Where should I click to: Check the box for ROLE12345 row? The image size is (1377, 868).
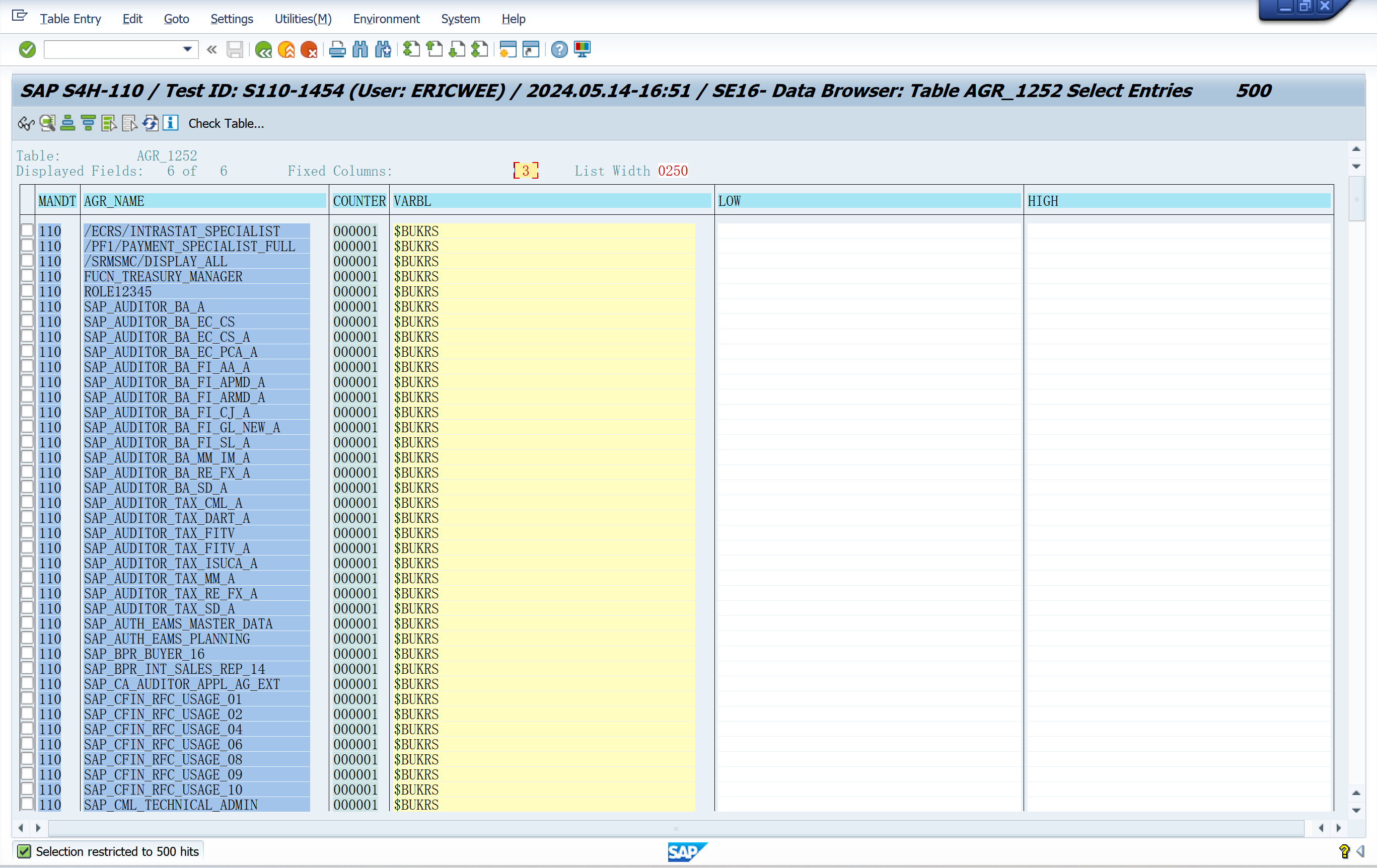[27, 291]
